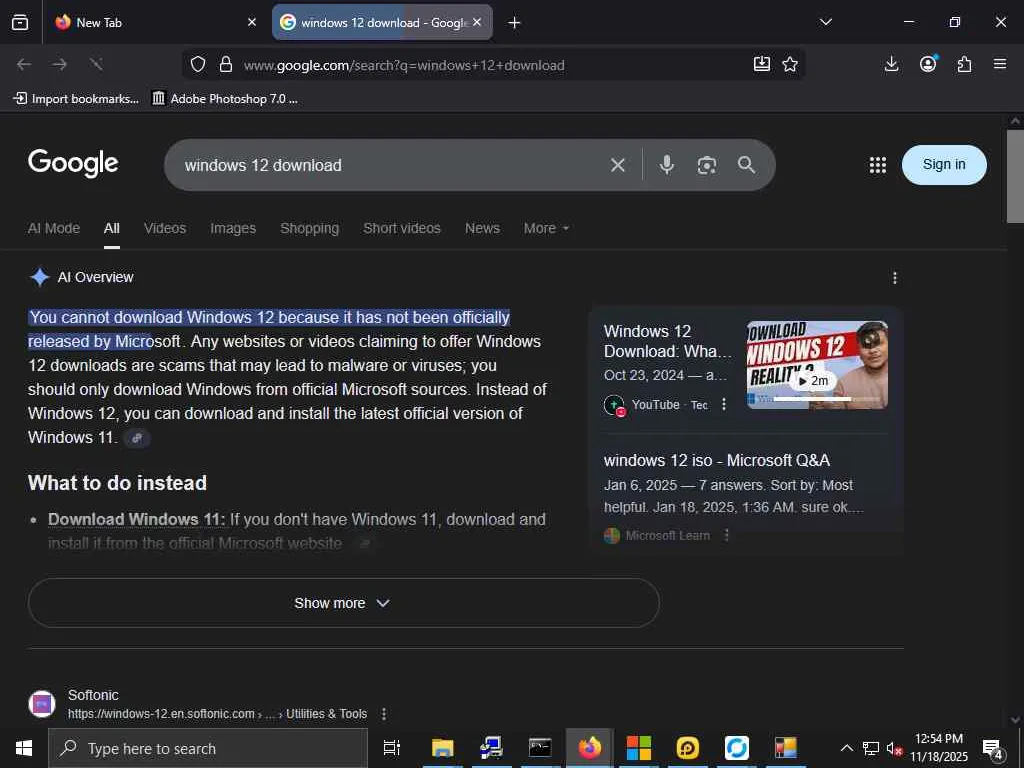Bookmark this page with star icon
This screenshot has height=768, width=1024.
point(790,64)
